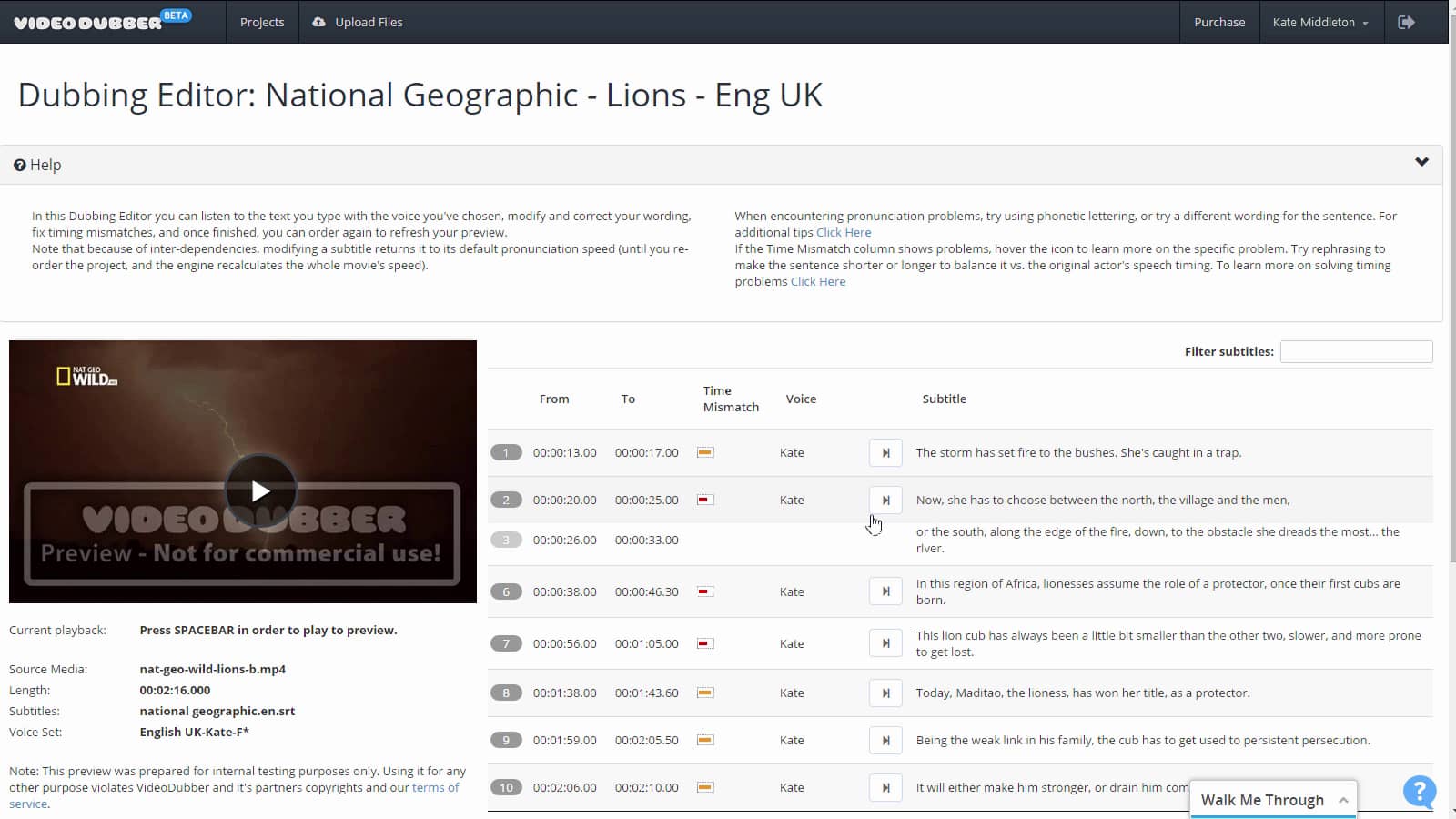Viewport: 1456px width, 819px height.
Task: Click From time 00:00:26.00
Action: pyautogui.click(x=565, y=540)
